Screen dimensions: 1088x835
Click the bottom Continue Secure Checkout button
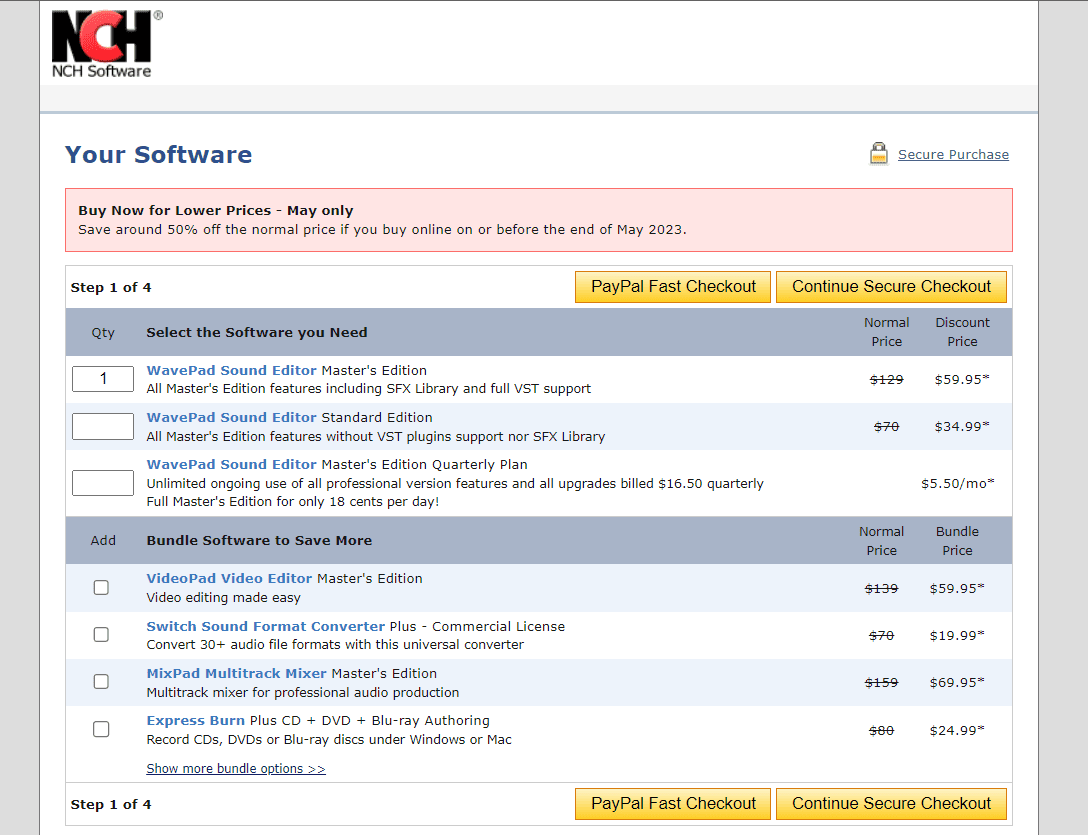point(892,804)
